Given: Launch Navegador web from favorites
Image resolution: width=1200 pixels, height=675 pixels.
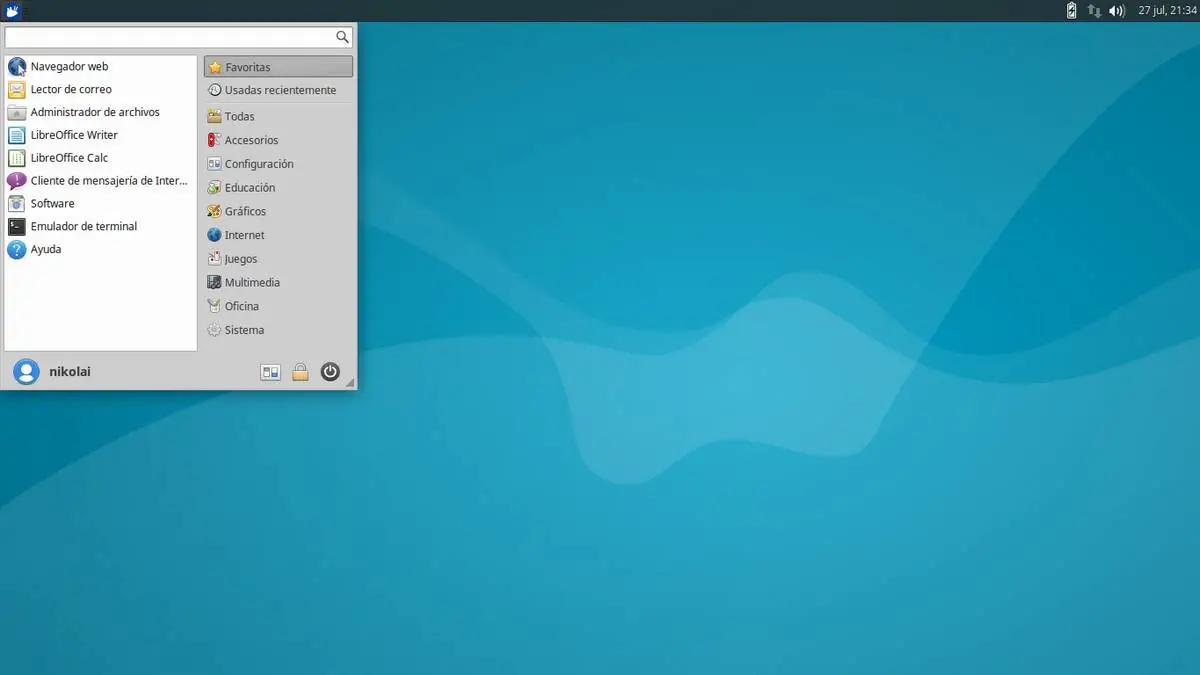Looking at the screenshot, I should pos(100,67).
